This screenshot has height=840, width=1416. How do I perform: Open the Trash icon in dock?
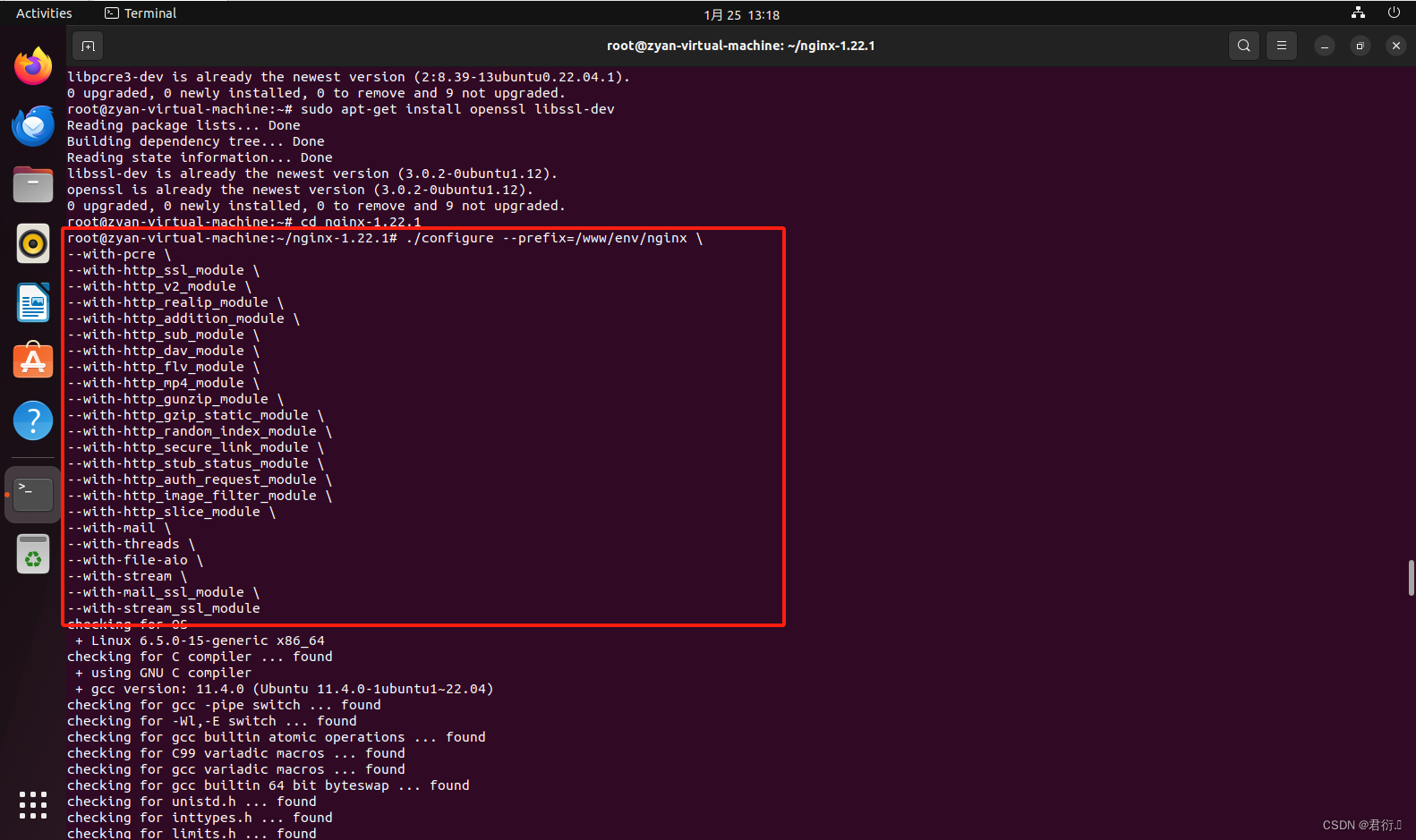(x=33, y=554)
